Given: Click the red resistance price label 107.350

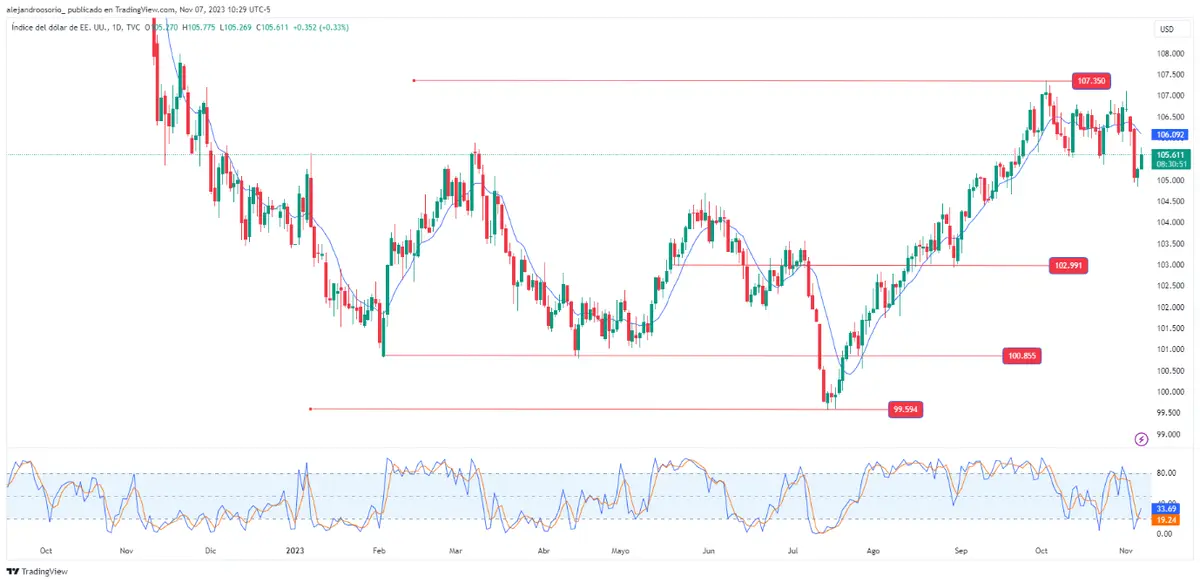Looking at the screenshot, I should pyautogui.click(x=1091, y=81).
